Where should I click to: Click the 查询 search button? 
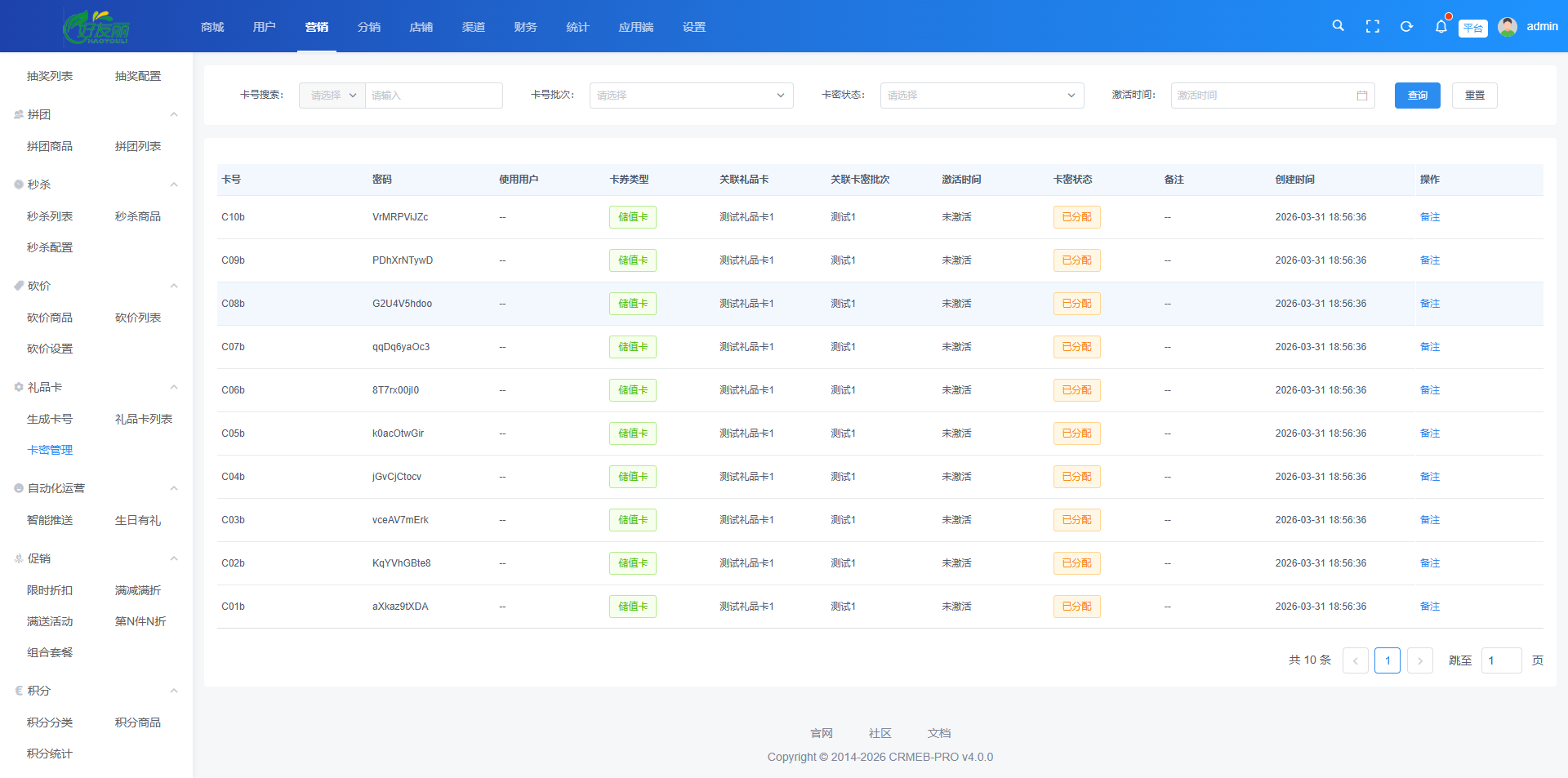(1417, 96)
